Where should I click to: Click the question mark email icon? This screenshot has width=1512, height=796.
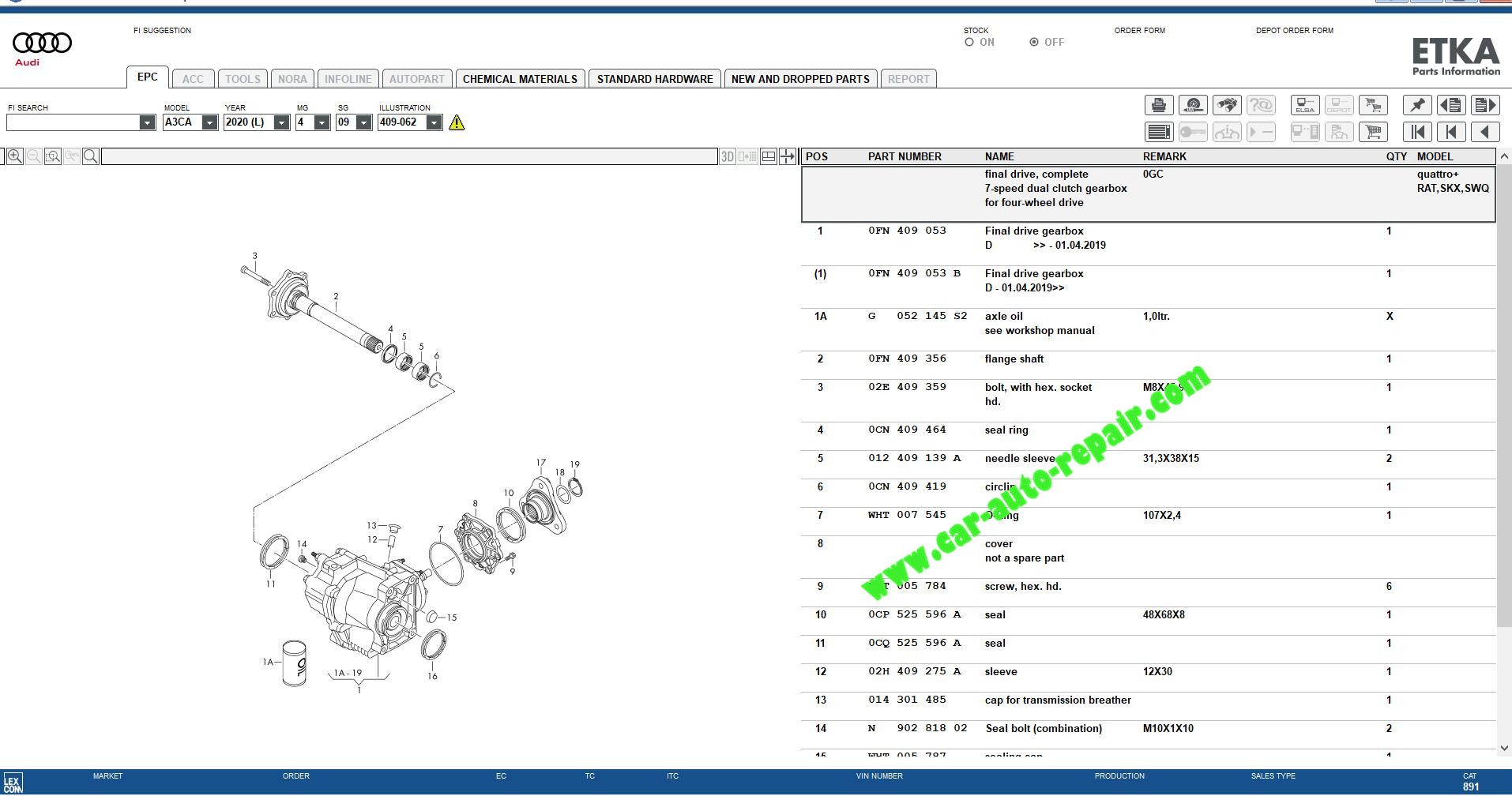[x=1261, y=105]
